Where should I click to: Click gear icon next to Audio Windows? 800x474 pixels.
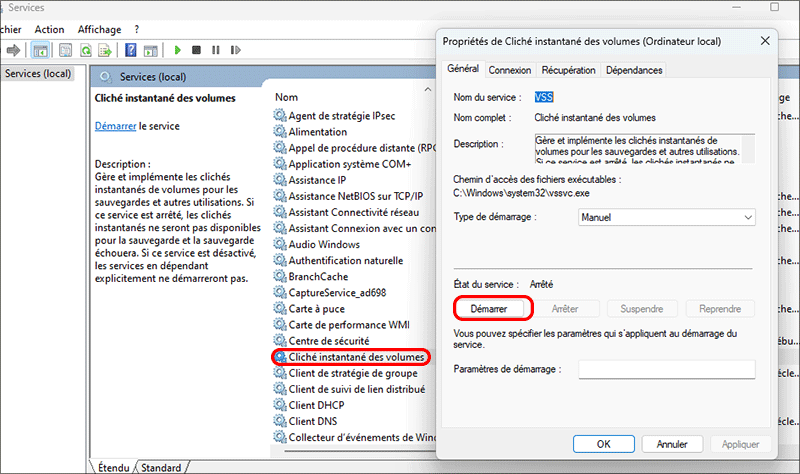point(280,244)
